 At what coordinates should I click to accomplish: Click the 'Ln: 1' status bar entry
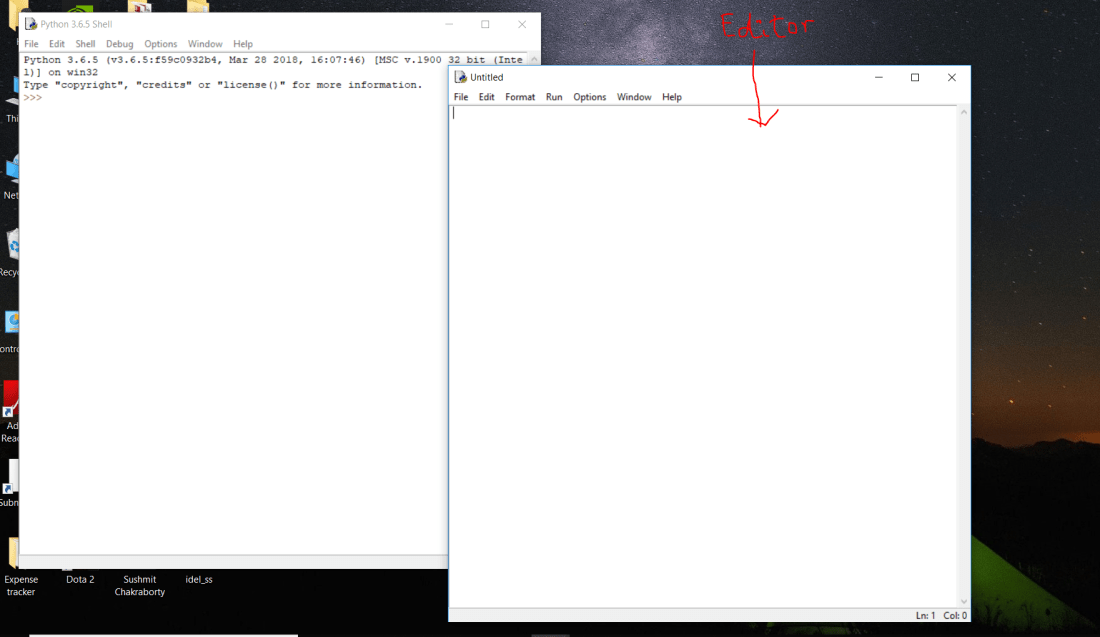tap(925, 615)
